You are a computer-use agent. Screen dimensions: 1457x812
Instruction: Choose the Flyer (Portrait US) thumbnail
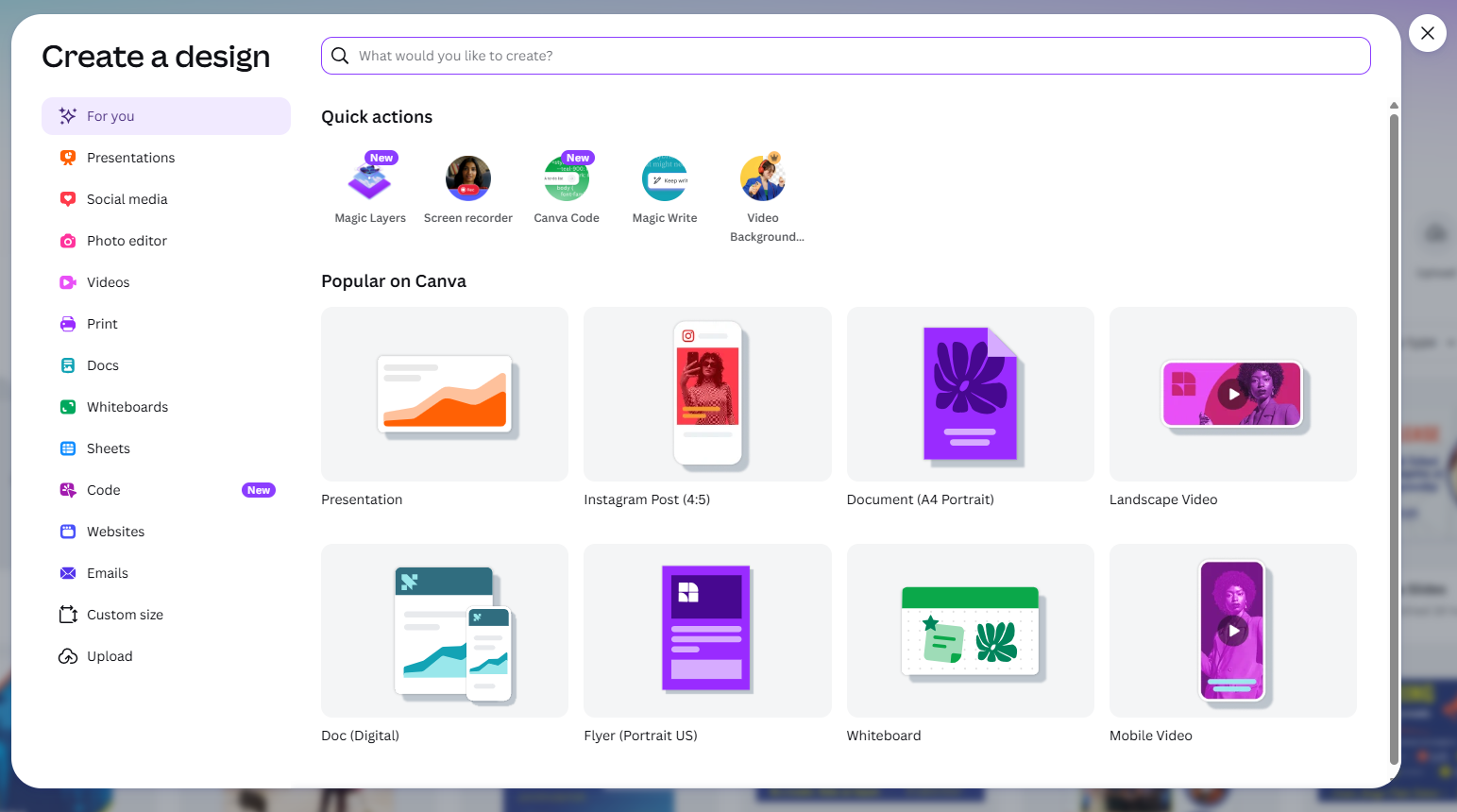point(707,631)
